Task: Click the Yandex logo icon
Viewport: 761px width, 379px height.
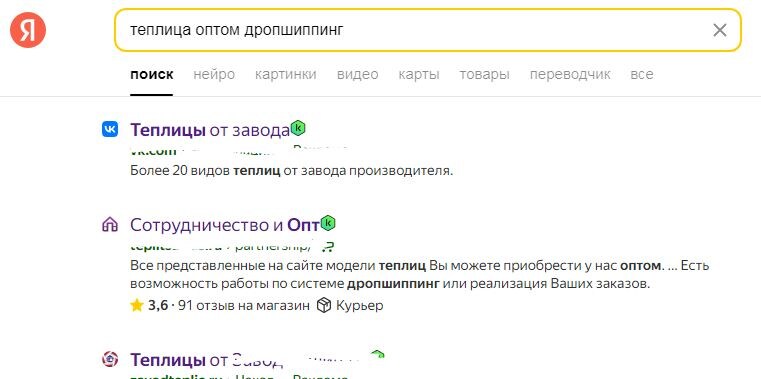Action: coord(28,30)
